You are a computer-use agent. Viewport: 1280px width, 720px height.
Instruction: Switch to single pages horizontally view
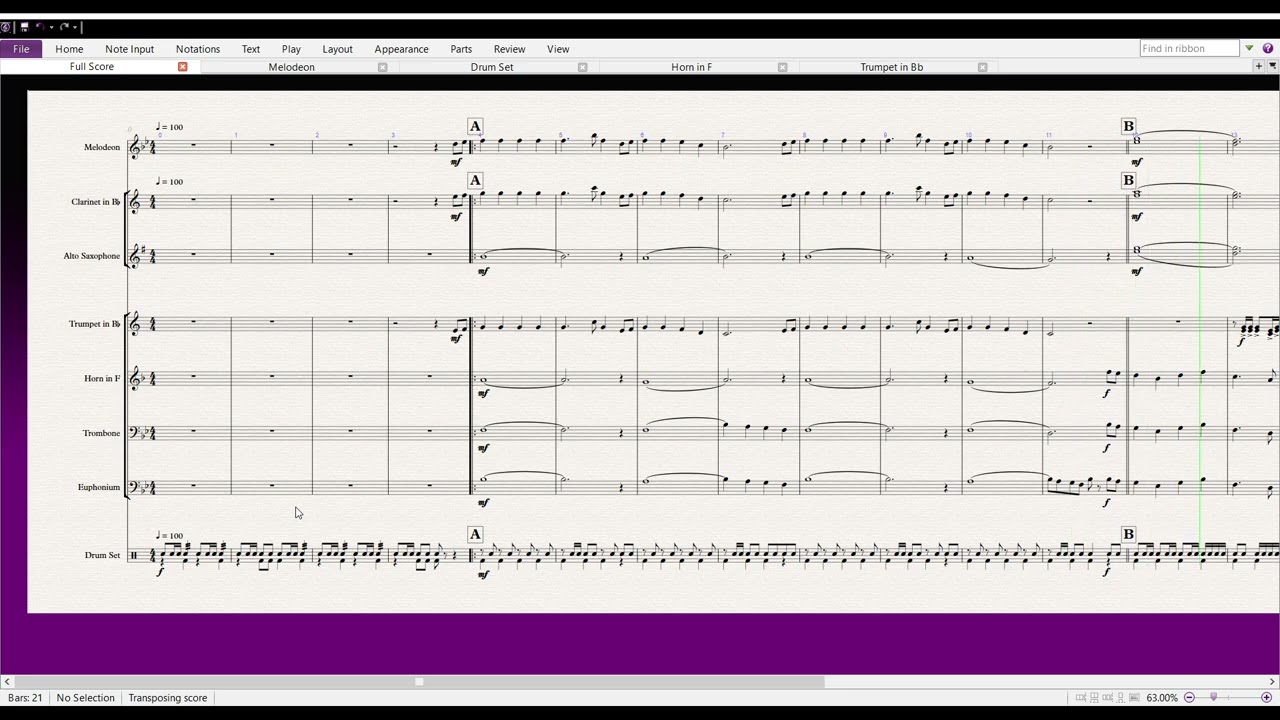pos(1107,697)
